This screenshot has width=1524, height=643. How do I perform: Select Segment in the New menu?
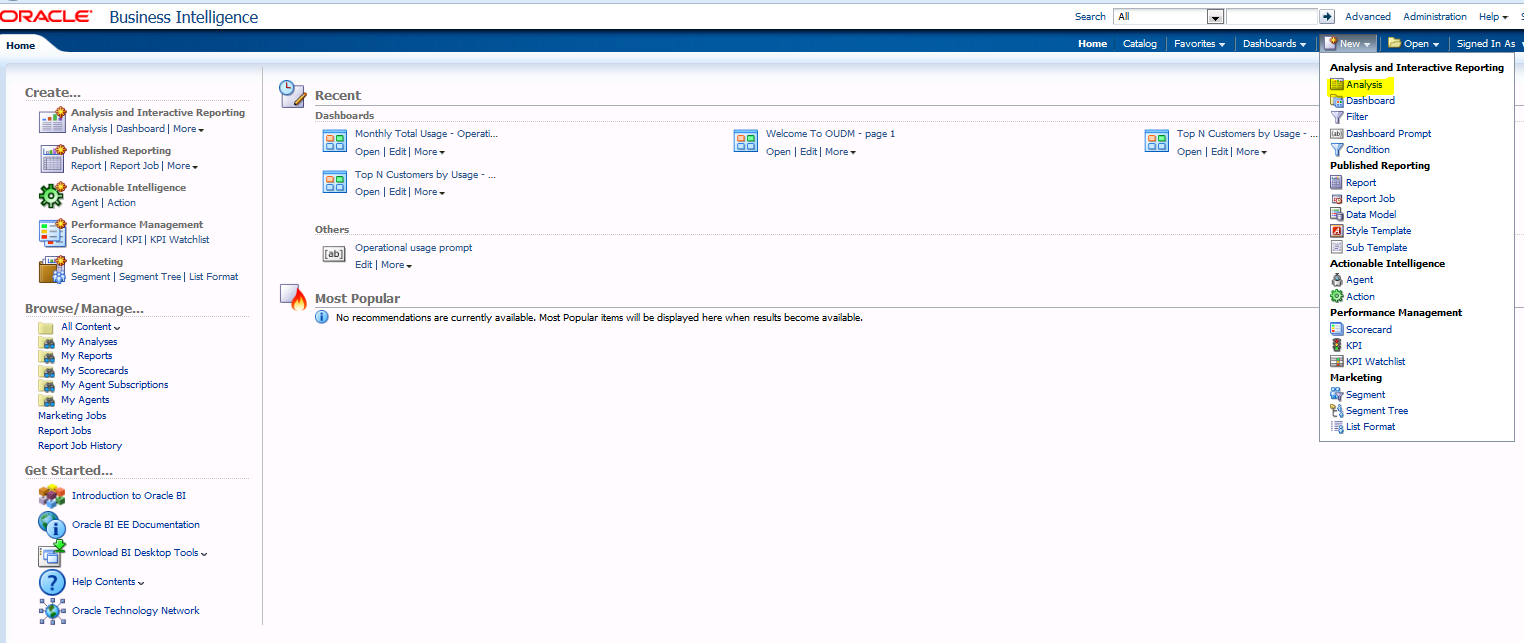click(1365, 395)
